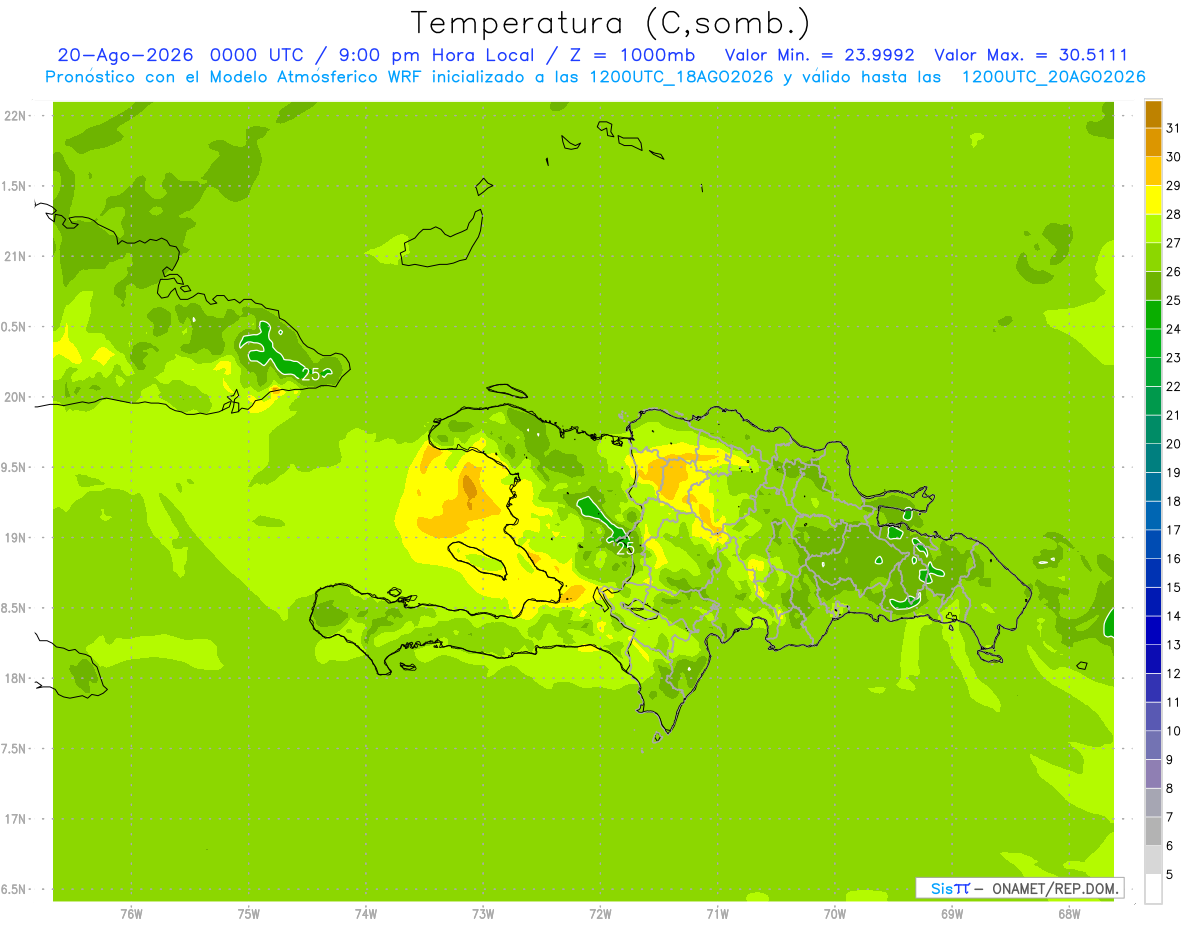This screenshot has width=1200, height=927.
Task: Click the orange legend band between 30 and 31
Action: (x=1153, y=142)
